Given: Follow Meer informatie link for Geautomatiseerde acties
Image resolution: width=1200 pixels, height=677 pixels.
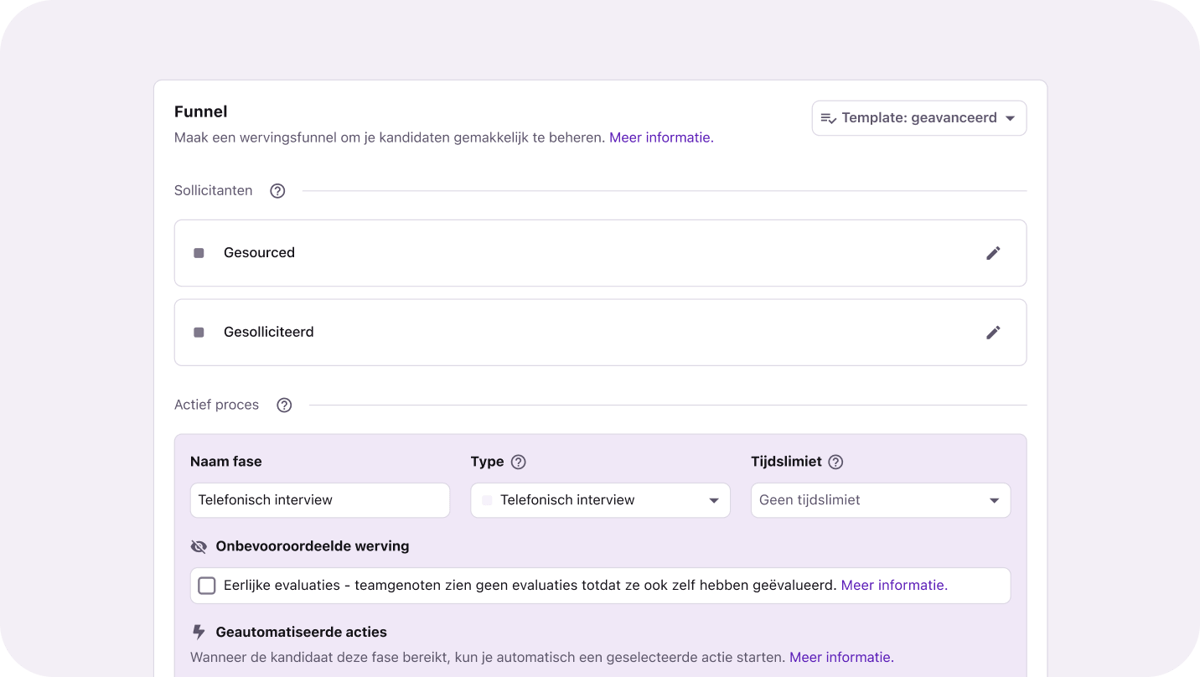Looking at the screenshot, I should pos(841,658).
